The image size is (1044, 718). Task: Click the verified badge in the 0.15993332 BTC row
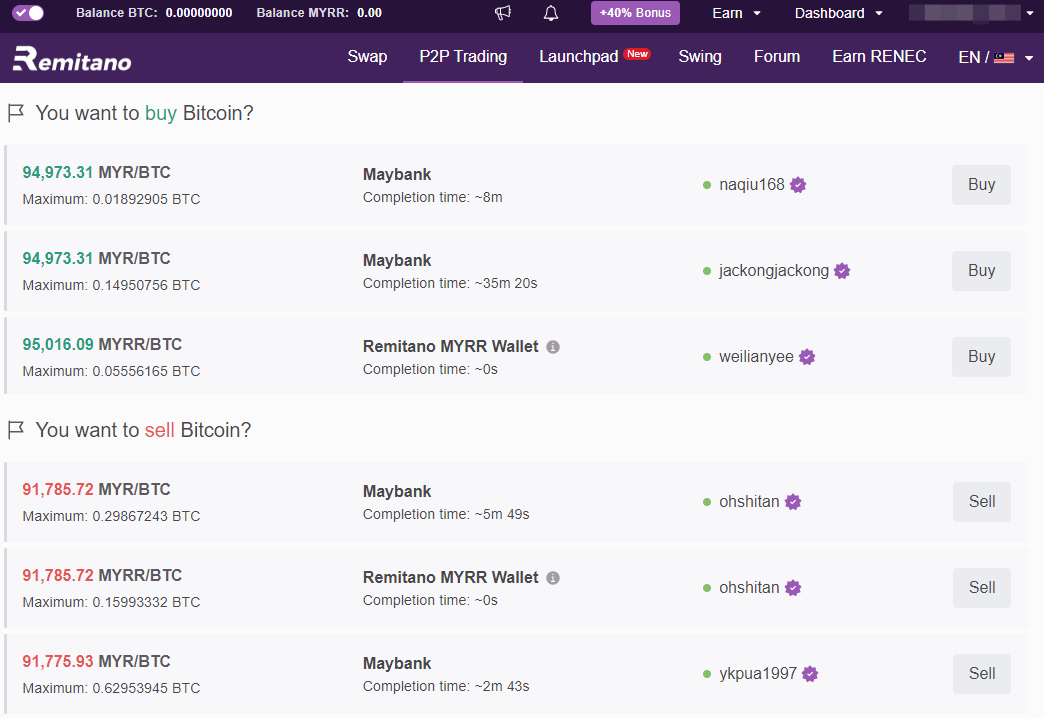pyautogui.click(x=793, y=588)
